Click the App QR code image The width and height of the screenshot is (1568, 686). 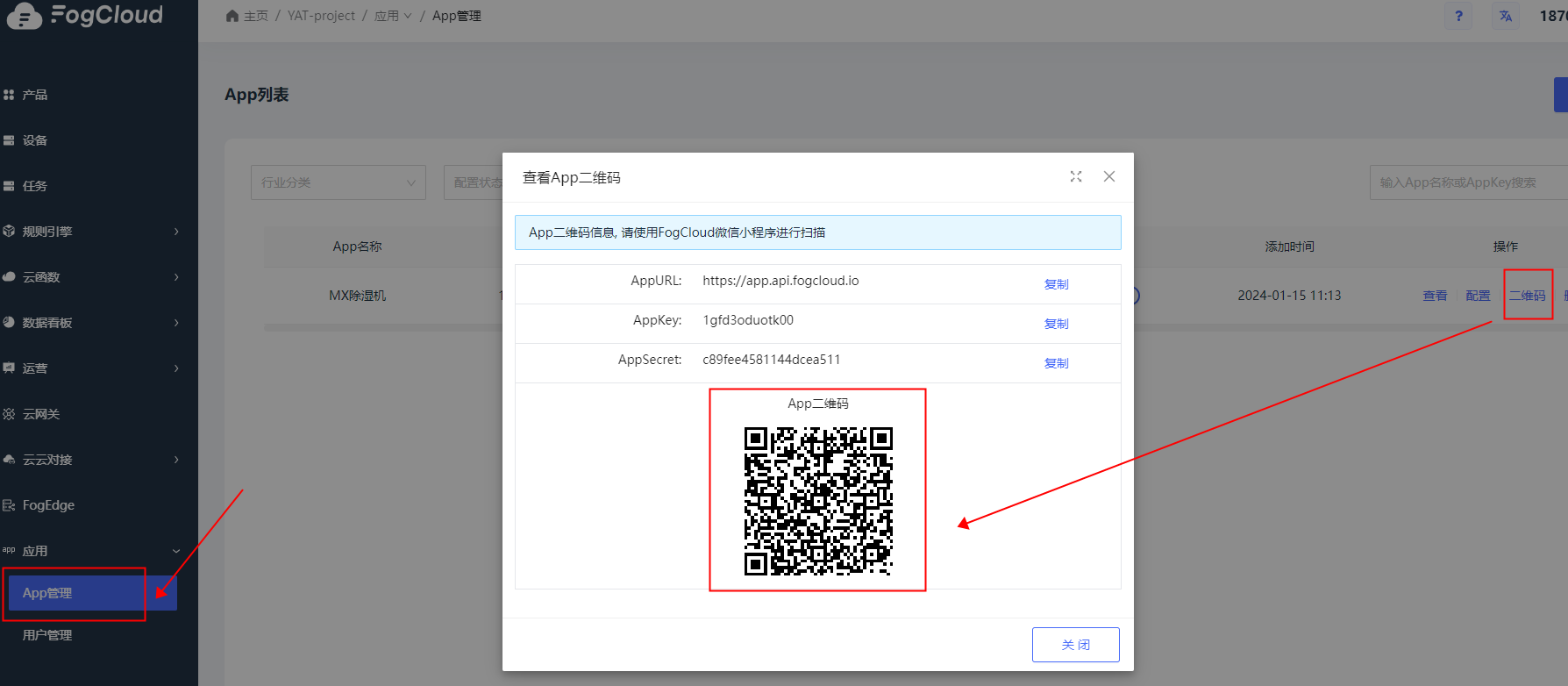[x=818, y=501]
